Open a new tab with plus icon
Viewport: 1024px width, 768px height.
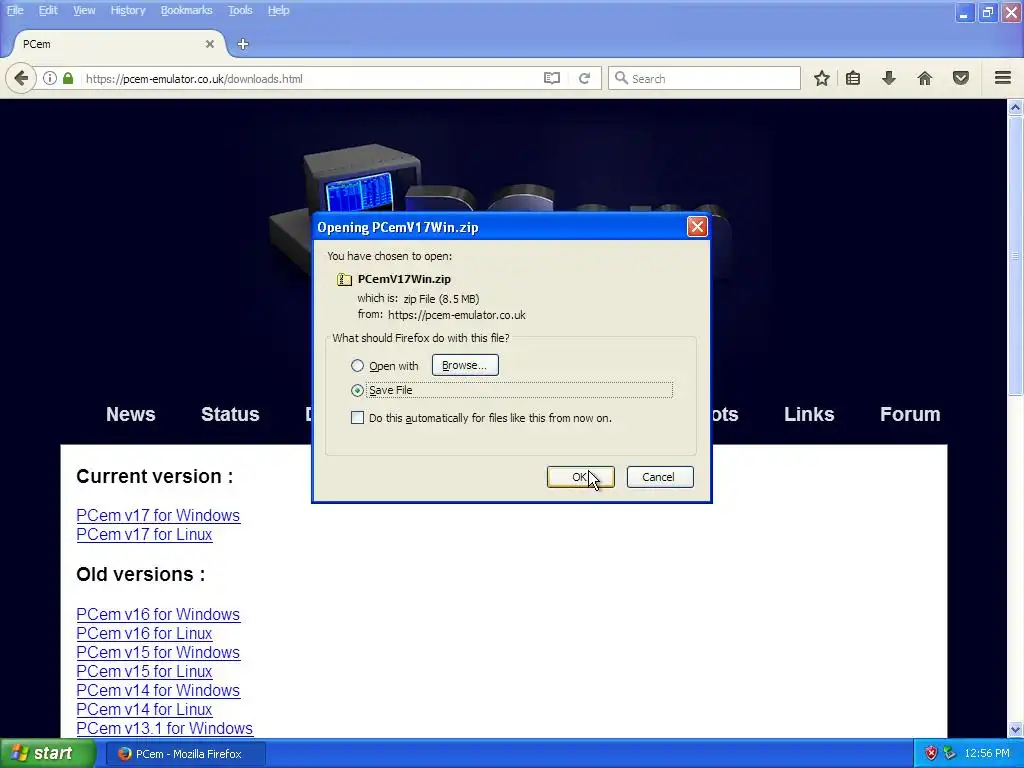[243, 44]
